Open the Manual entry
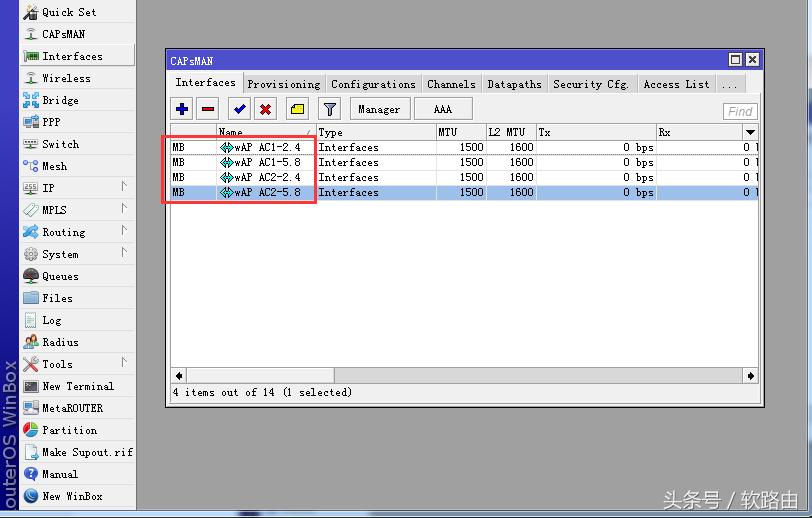 [78, 474]
